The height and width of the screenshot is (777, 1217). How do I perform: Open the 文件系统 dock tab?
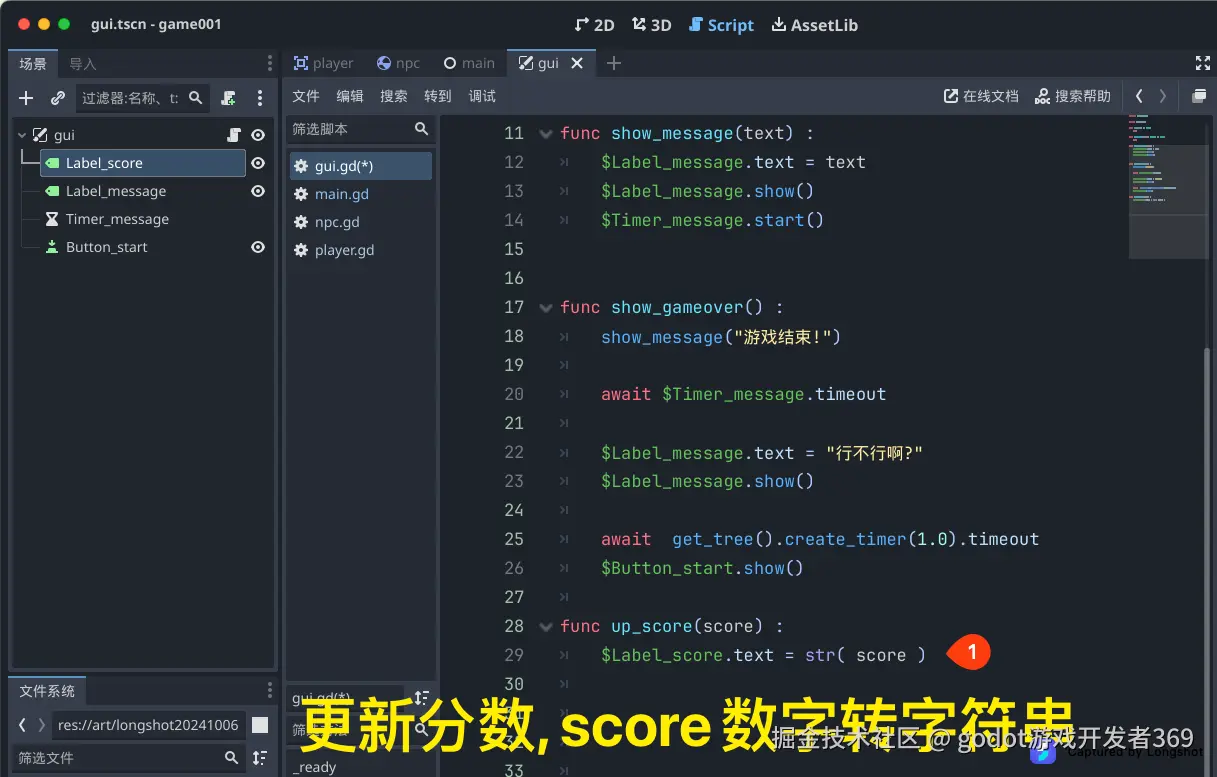47,691
